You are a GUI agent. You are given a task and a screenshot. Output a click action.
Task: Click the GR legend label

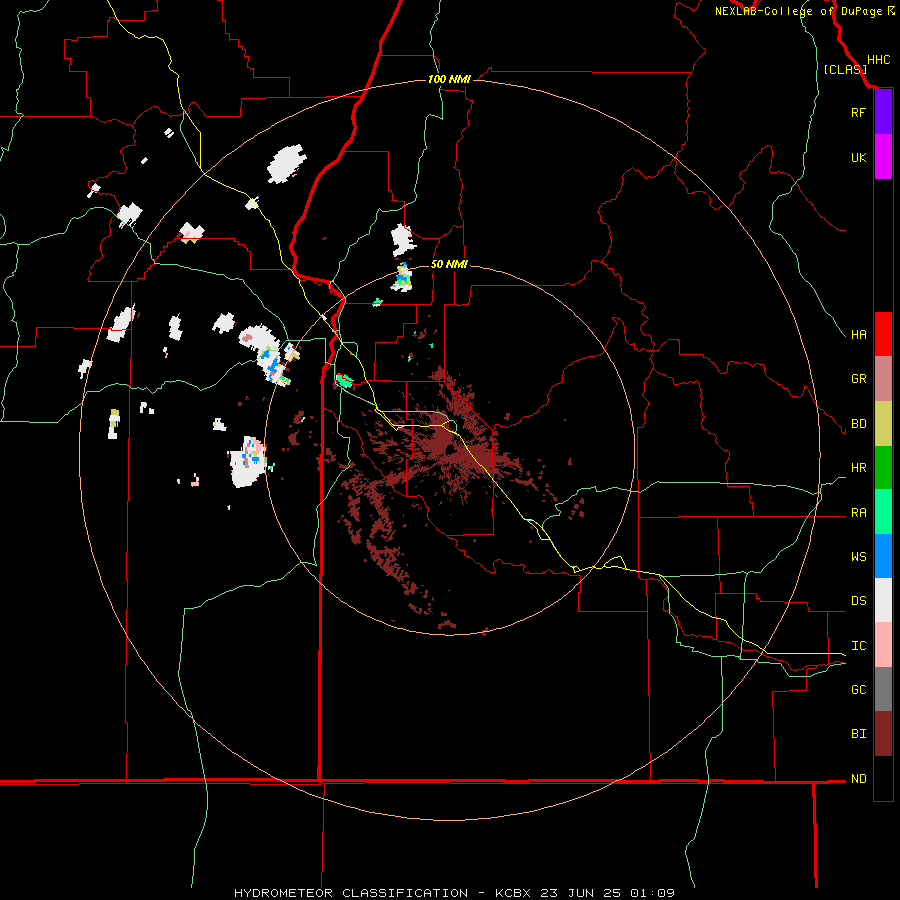tap(858, 379)
